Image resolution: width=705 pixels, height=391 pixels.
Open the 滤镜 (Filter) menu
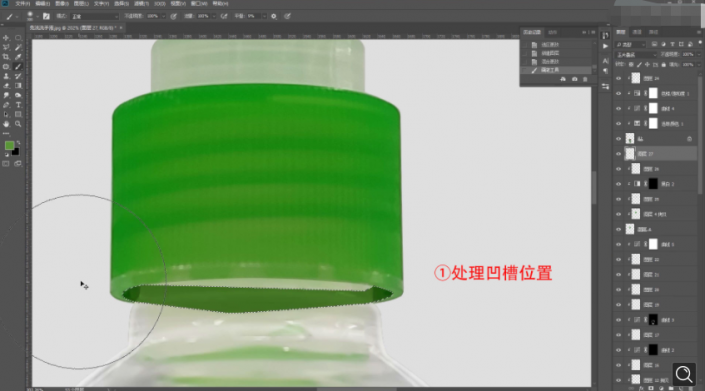tap(142, 4)
